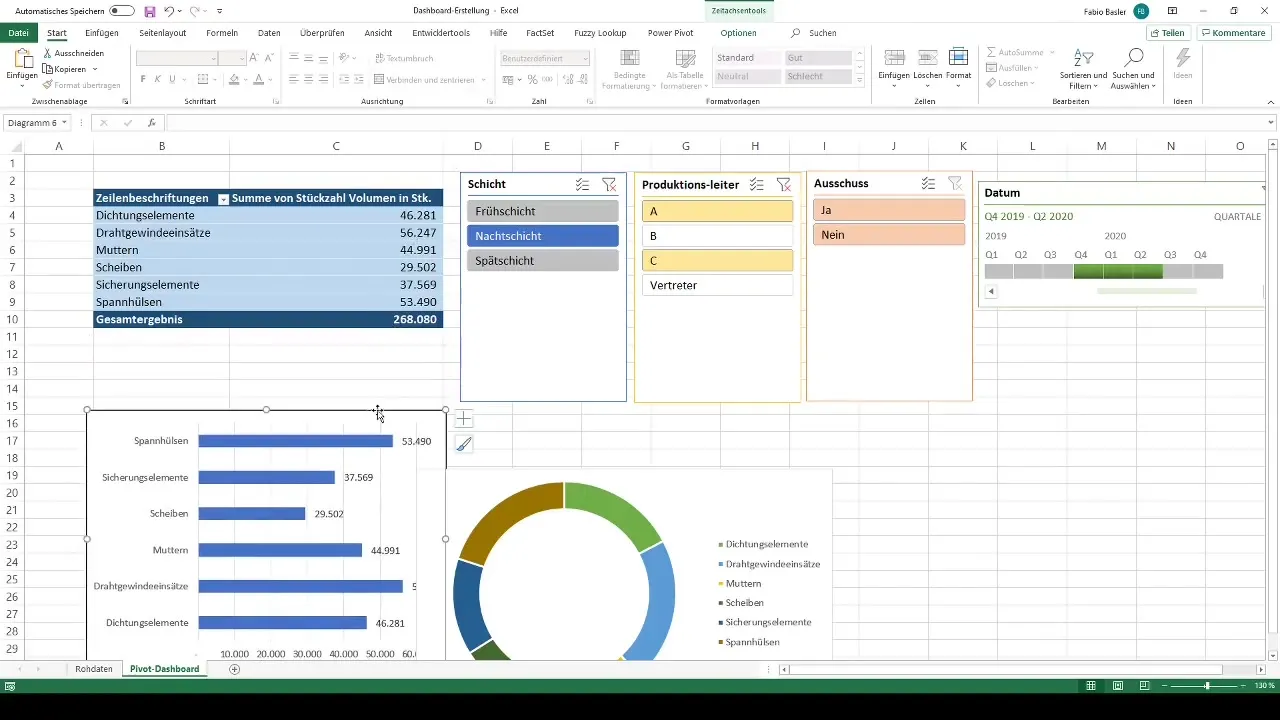Screen dimensions: 1280x720
Task: Open the Kommentare button
Action: coord(1232,33)
